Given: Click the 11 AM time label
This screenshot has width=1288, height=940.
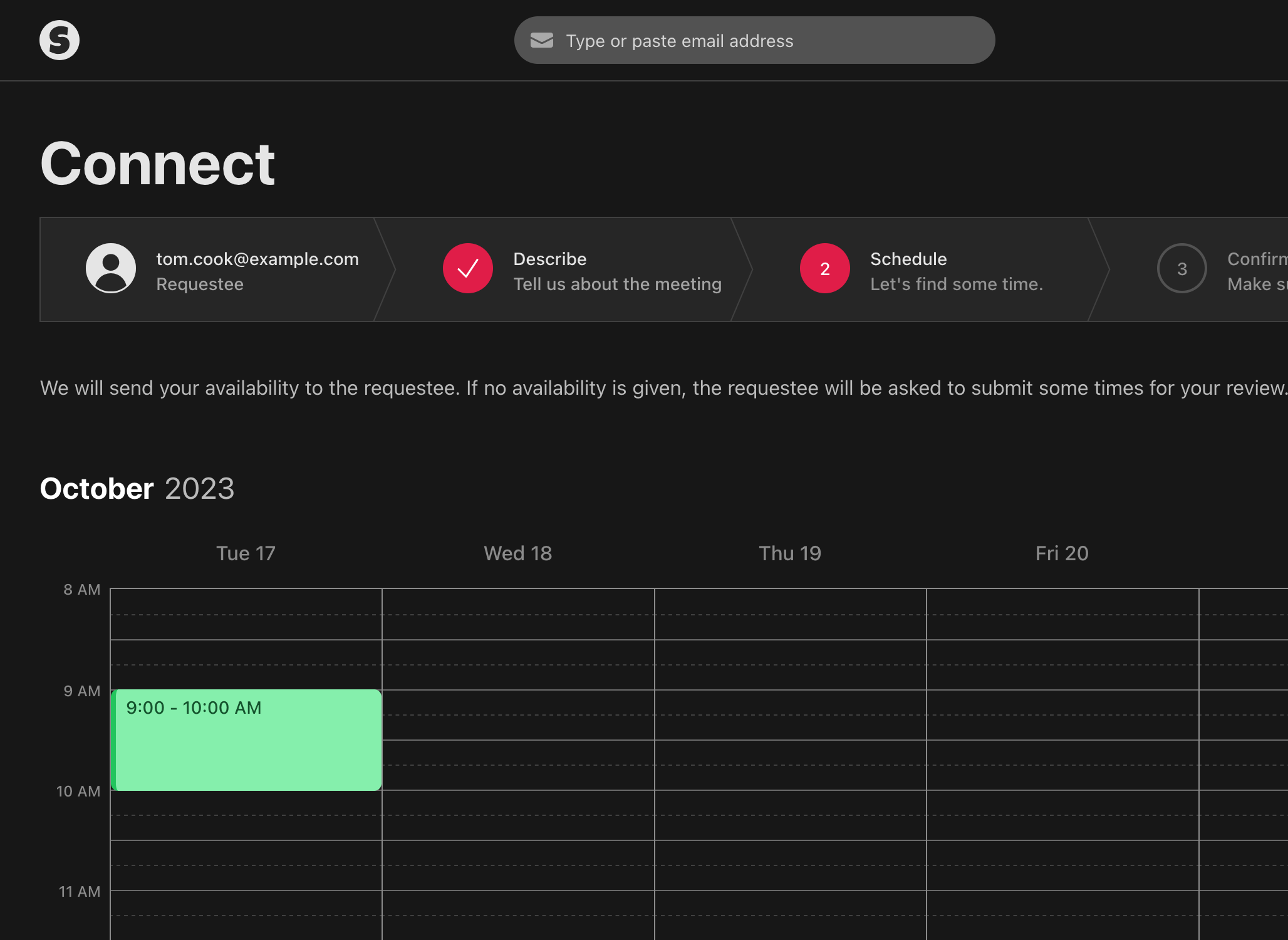Looking at the screenshot, I should [80, 892].
